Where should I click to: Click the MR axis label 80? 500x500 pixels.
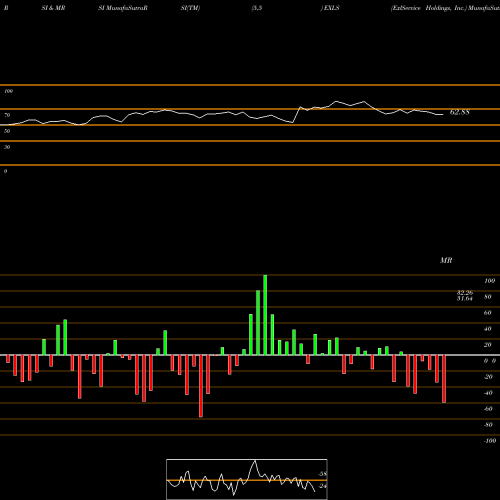pyautogui.click(x=487, y=297)
